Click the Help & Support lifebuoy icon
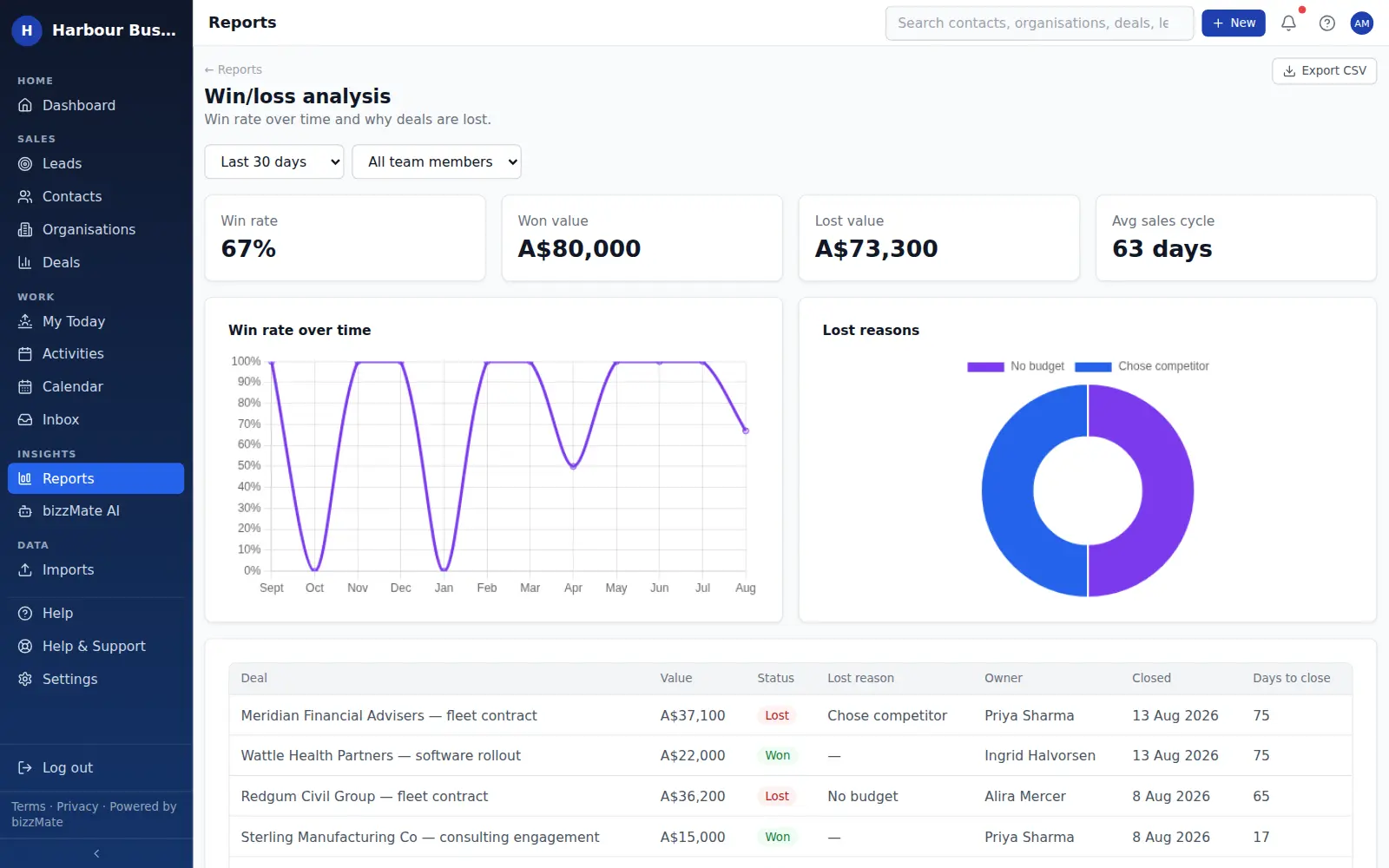1389x868 pixels. [x=25, y=647]
